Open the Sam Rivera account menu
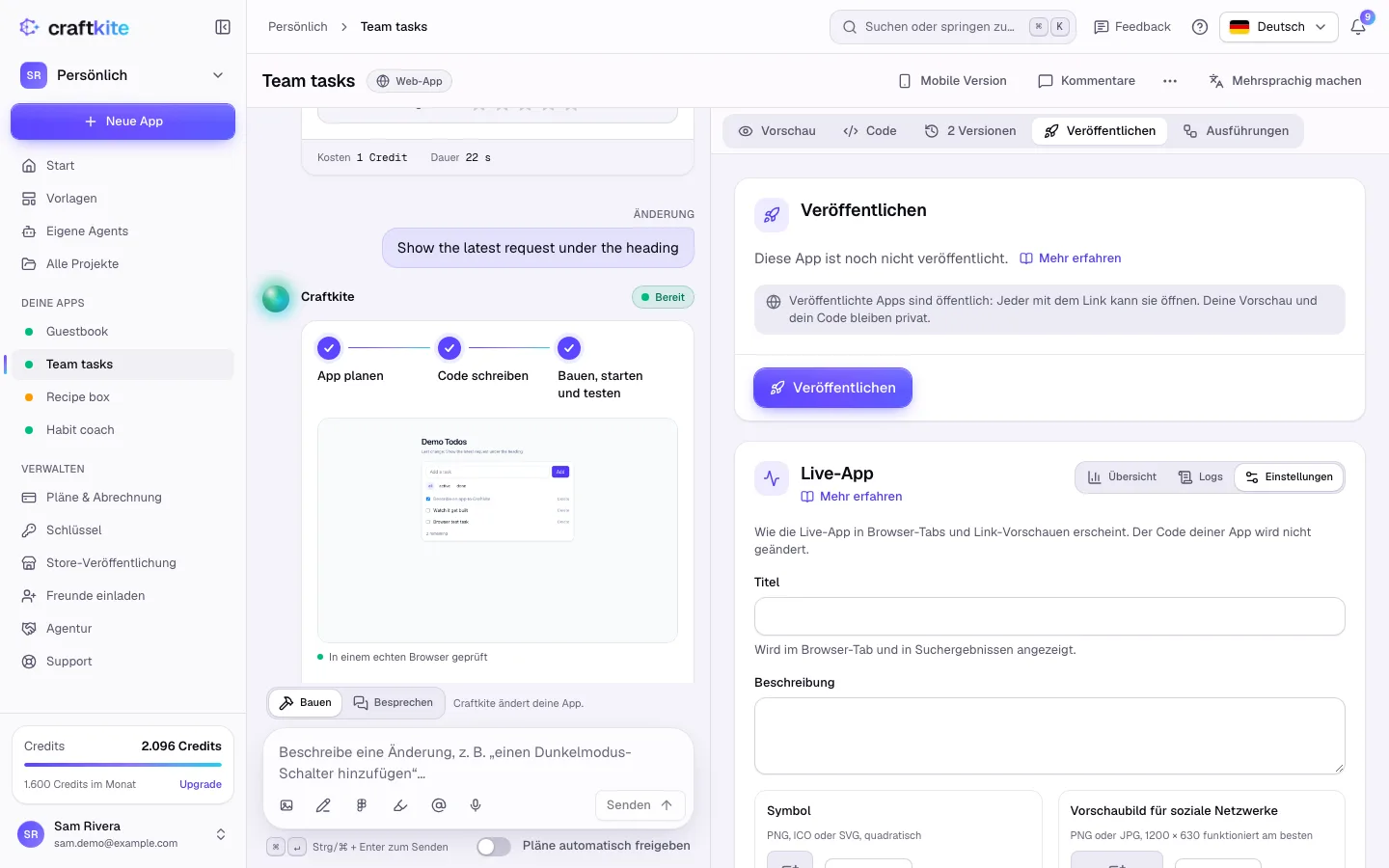1389x868 pixels. 123,834
